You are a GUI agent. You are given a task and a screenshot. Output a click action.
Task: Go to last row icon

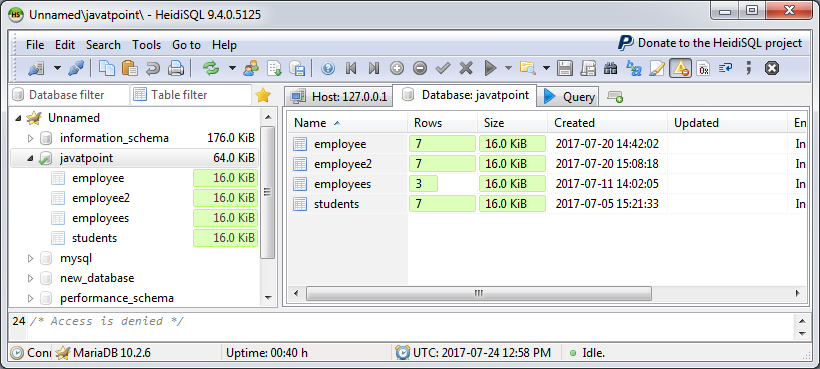pyautogui.click(x=374, y=68)
